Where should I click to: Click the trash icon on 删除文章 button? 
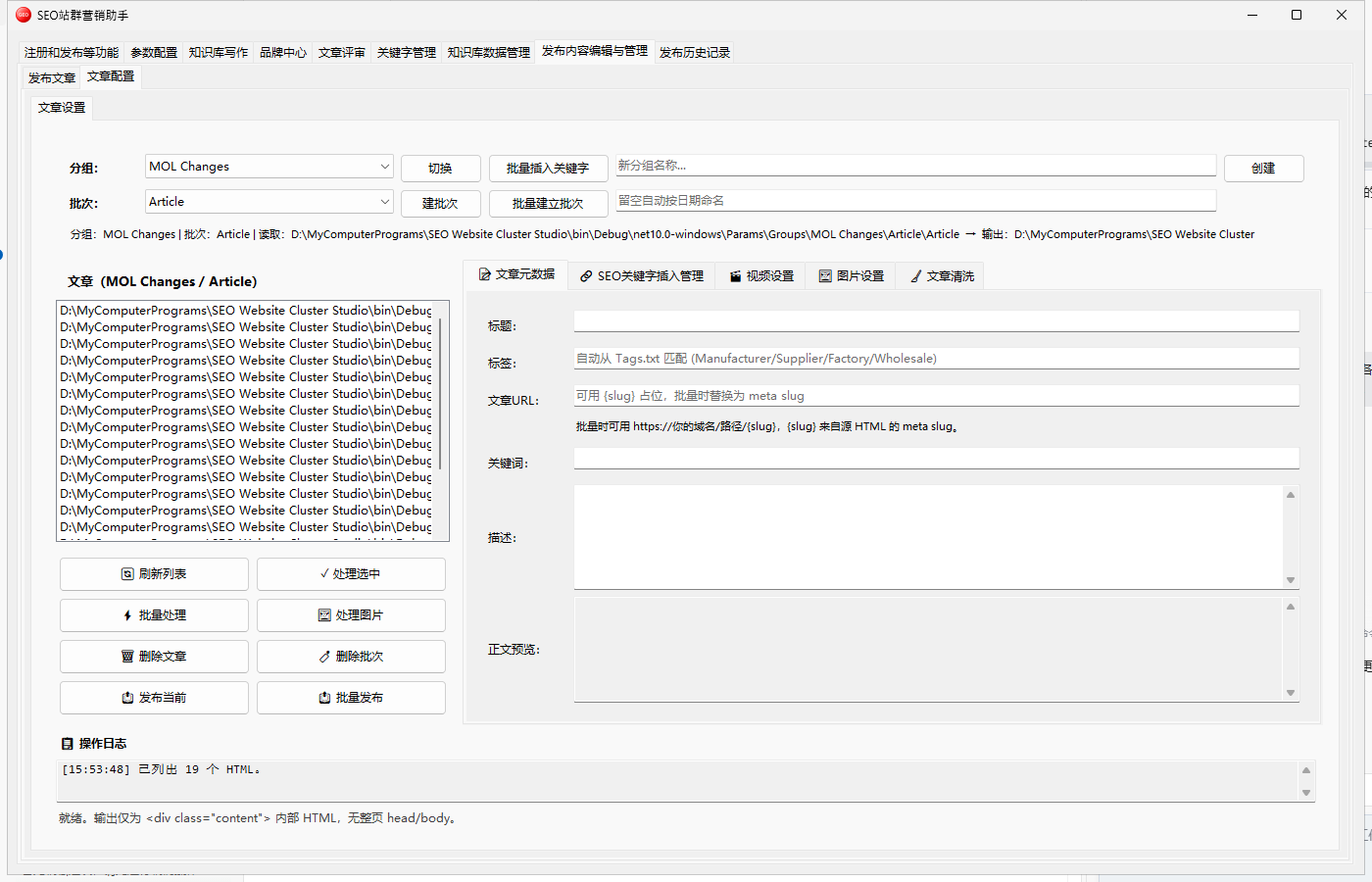(x=127, y=657)
